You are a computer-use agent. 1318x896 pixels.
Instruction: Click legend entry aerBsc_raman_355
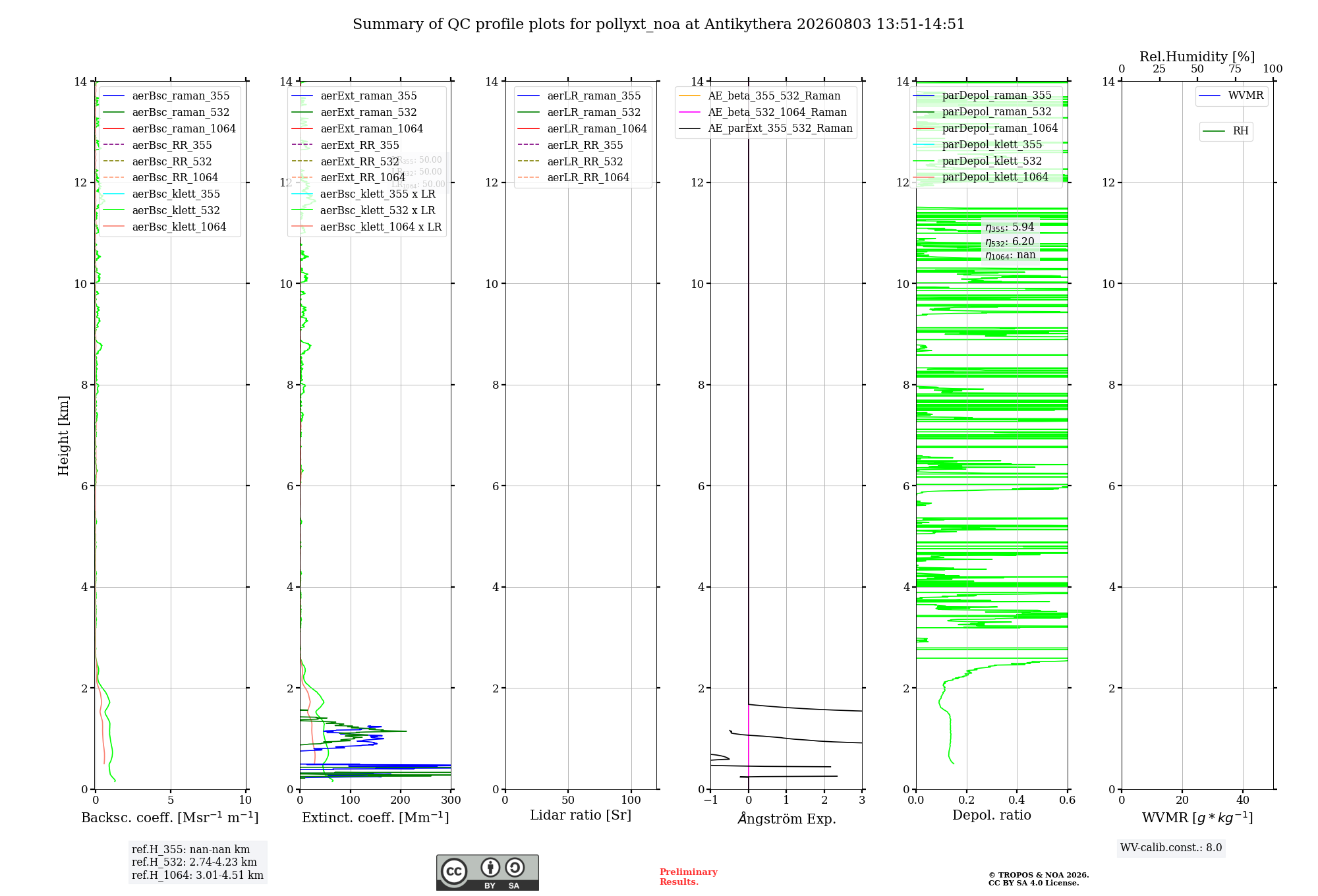tap(167, 96)
